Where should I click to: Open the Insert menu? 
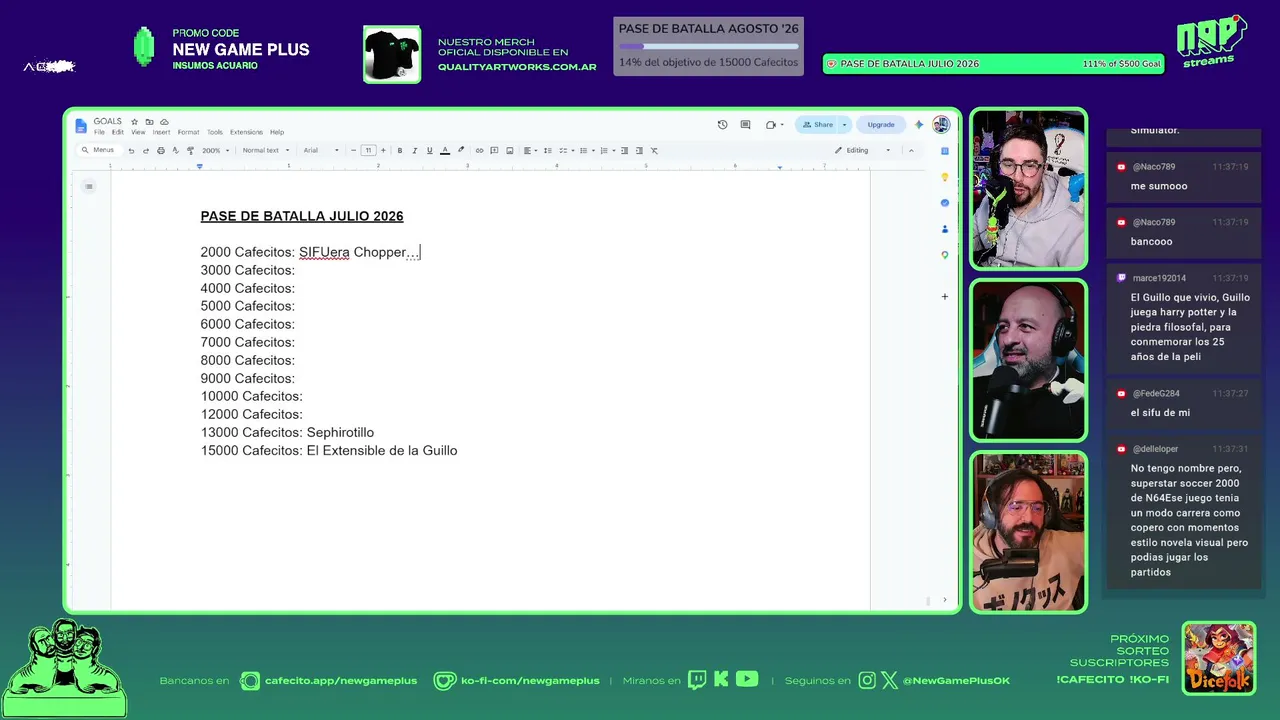pos(161,132)
